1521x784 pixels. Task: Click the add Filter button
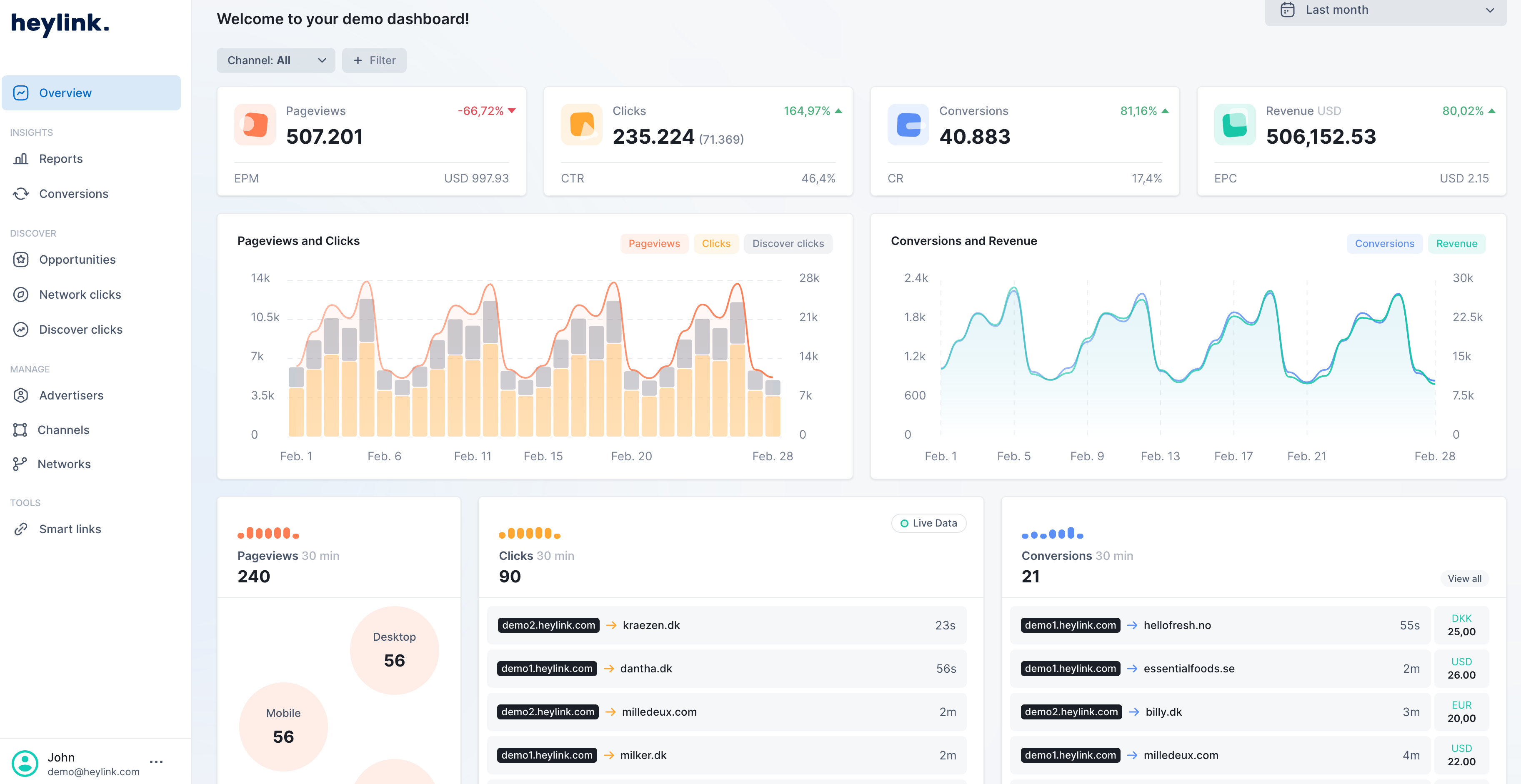pyautogui.click(x=374, y=60)
